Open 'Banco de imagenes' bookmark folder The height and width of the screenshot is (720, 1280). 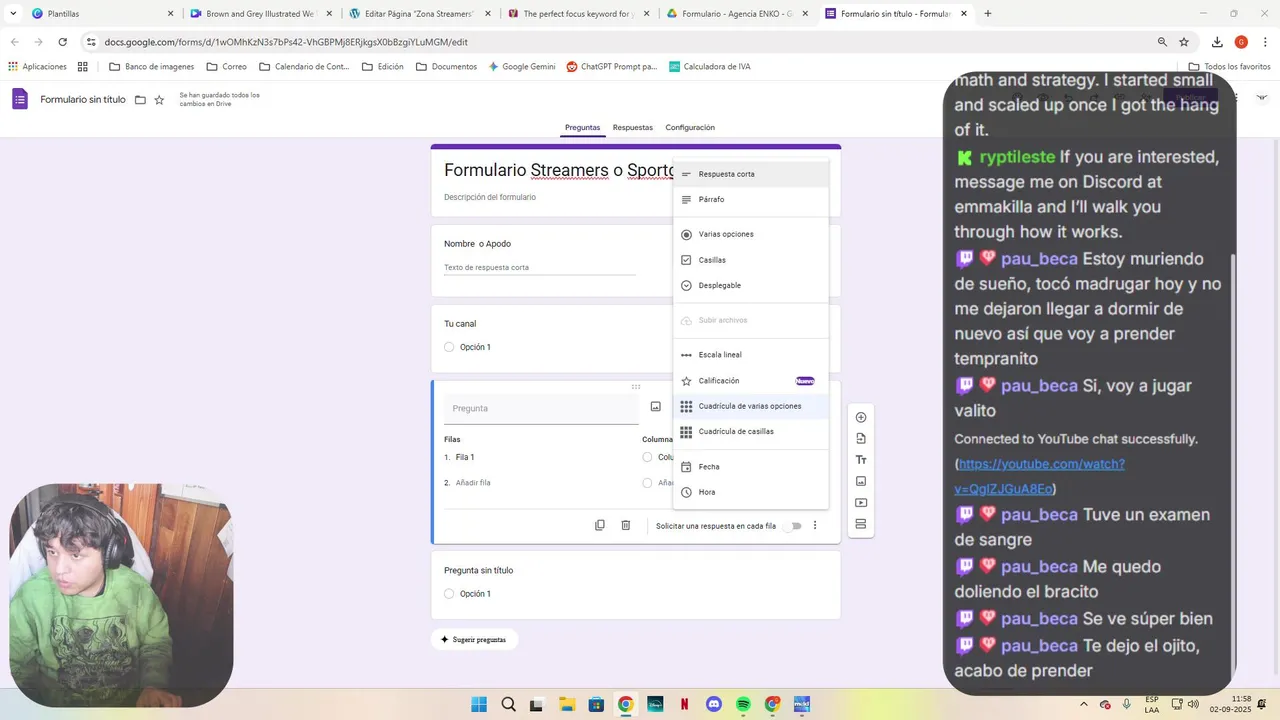tap(152, 67)
